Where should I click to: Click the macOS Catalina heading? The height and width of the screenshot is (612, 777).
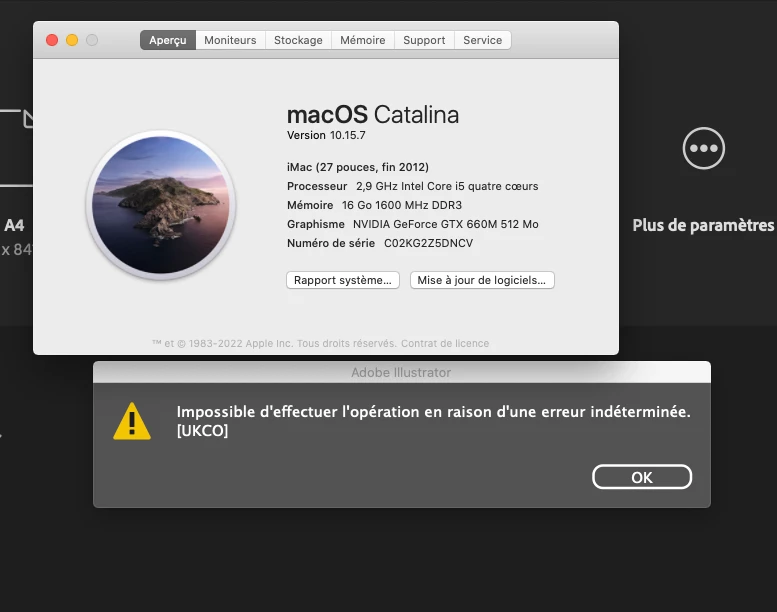pos(373,115)
